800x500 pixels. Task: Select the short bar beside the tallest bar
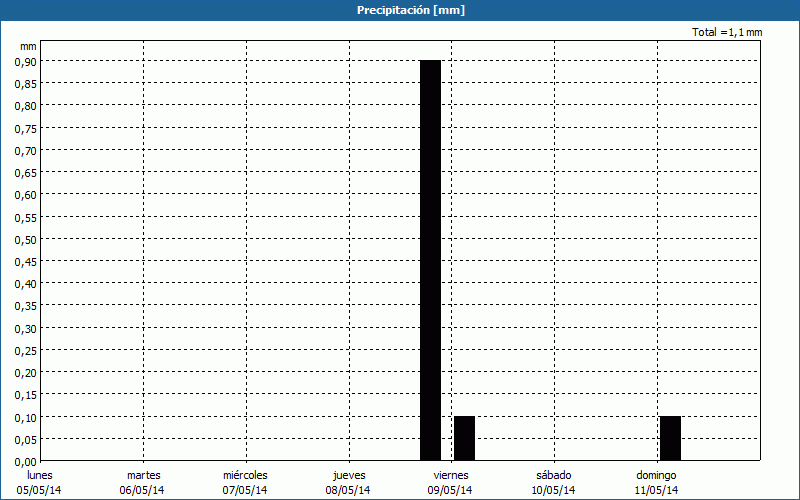(x=464, y=438)
